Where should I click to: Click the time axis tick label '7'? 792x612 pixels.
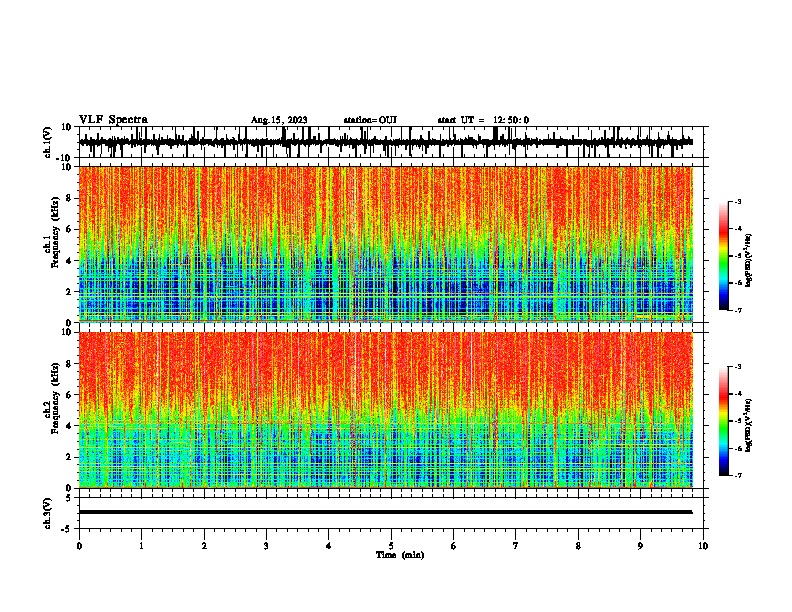click(x=516, y=546)
